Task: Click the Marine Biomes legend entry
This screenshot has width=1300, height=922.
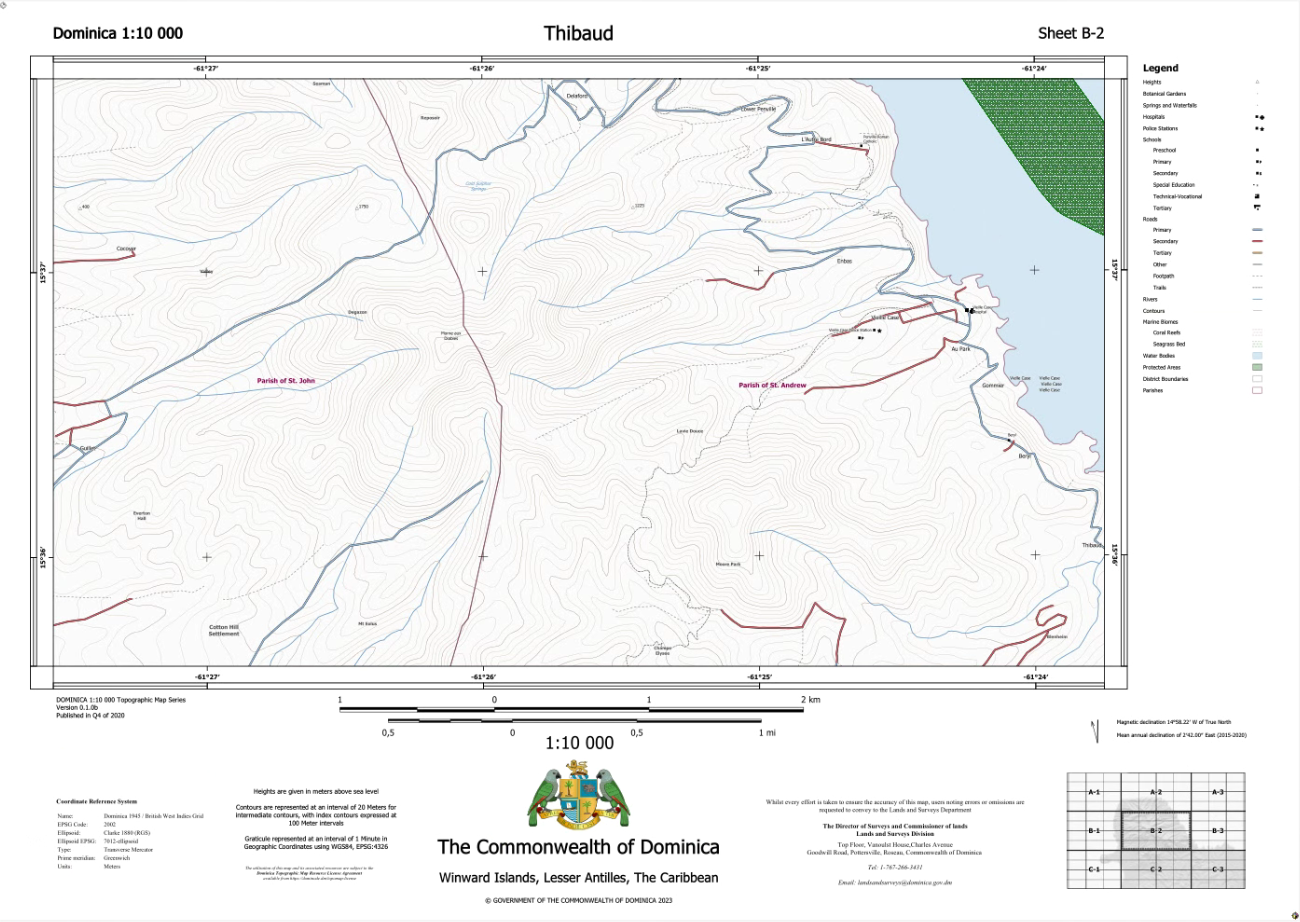Action: point(1160,322)
